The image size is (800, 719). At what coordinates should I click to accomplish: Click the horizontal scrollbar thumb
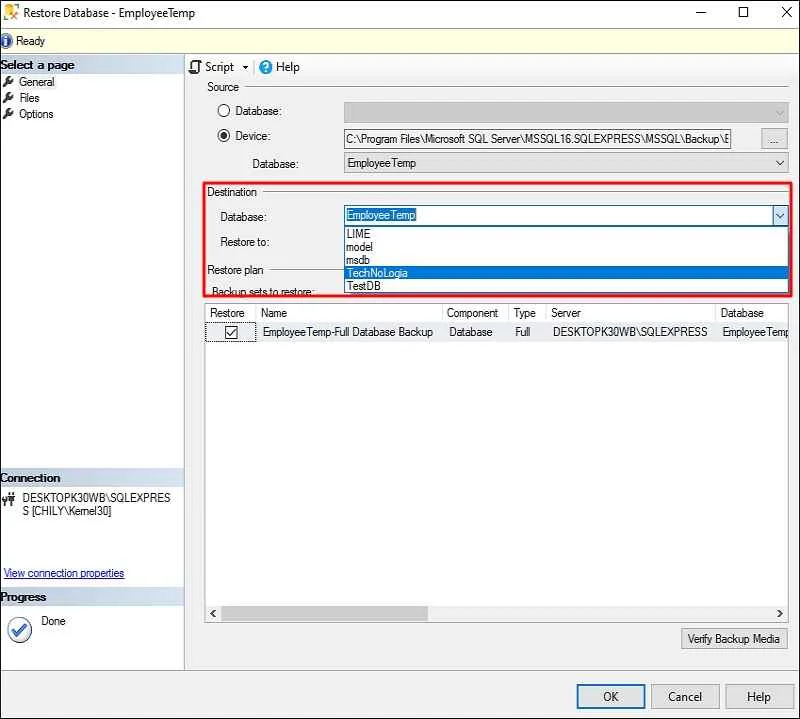click(x=324, y=613)
